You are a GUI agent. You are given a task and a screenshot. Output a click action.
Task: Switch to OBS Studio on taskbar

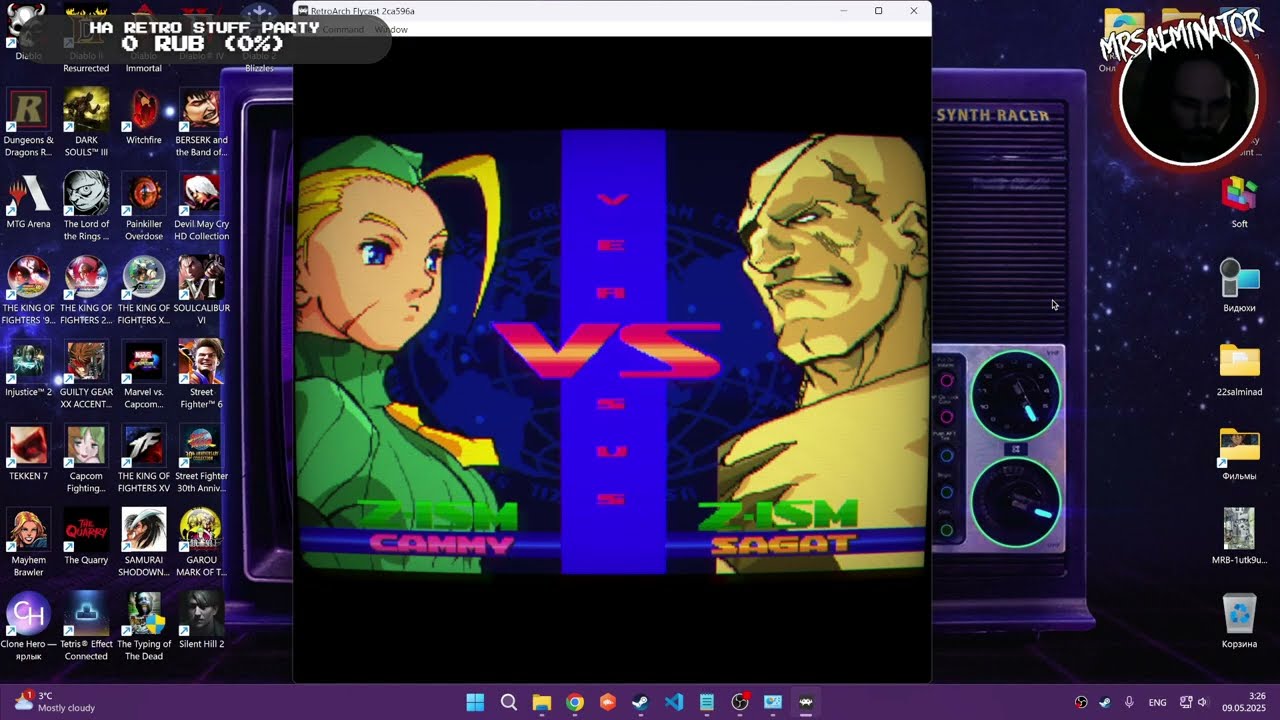pyautogui.click(x=739, y=702)
